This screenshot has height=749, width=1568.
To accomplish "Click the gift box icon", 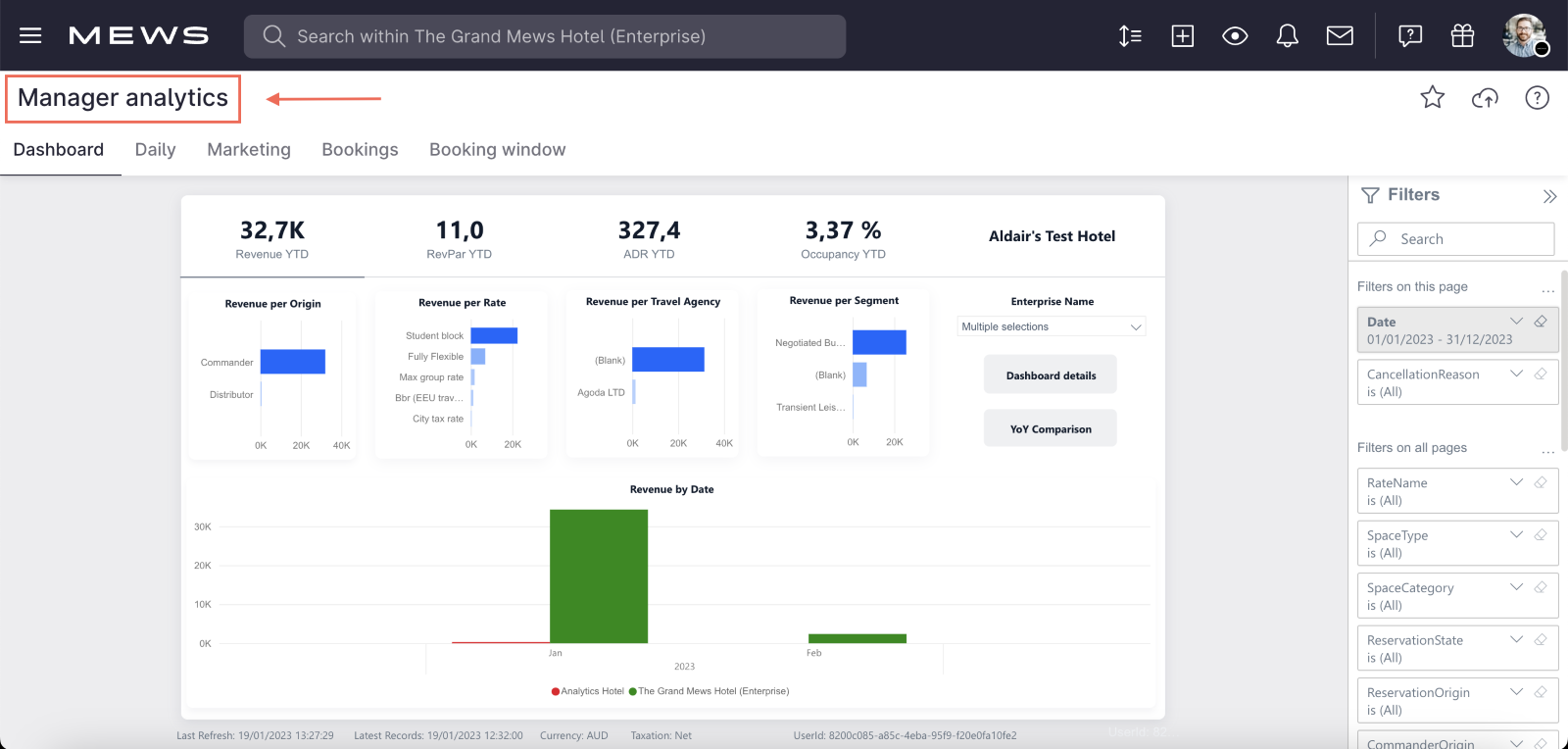I will coord(1462,36).
